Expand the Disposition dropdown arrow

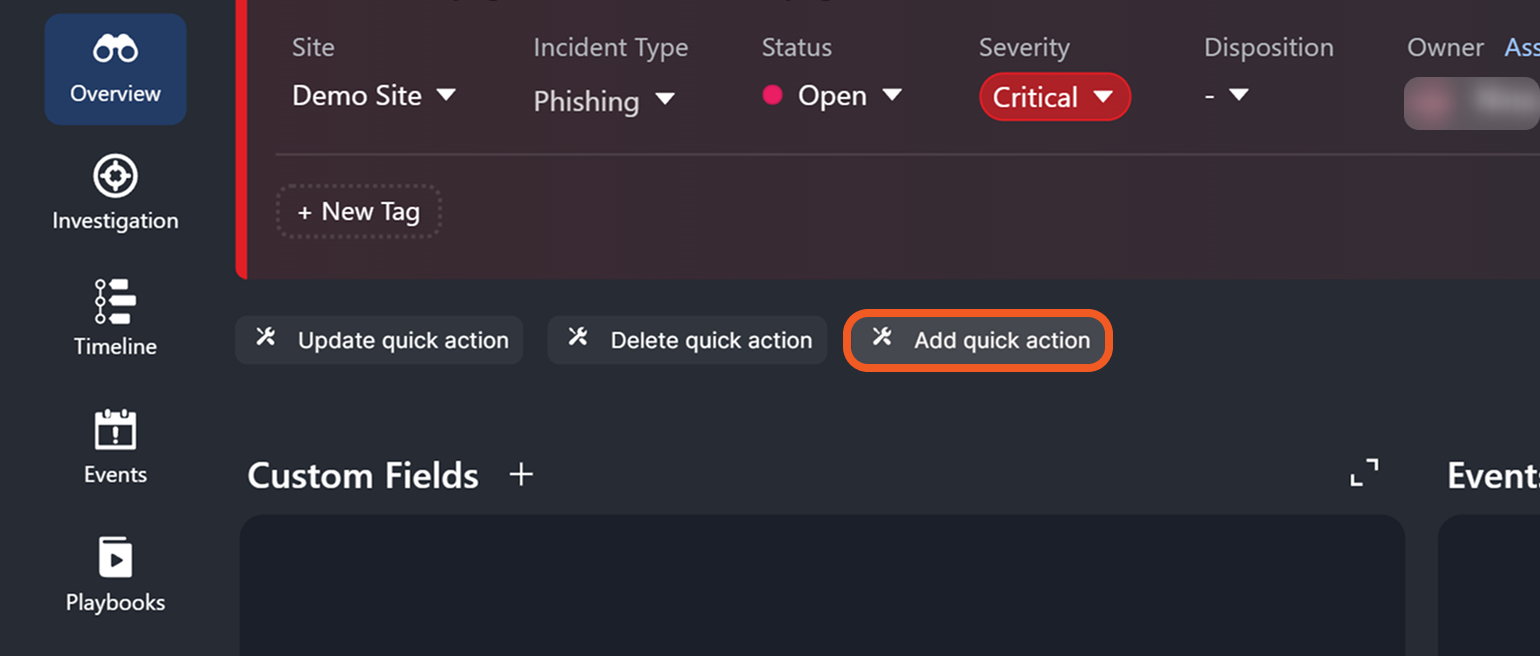(1238, 95)
